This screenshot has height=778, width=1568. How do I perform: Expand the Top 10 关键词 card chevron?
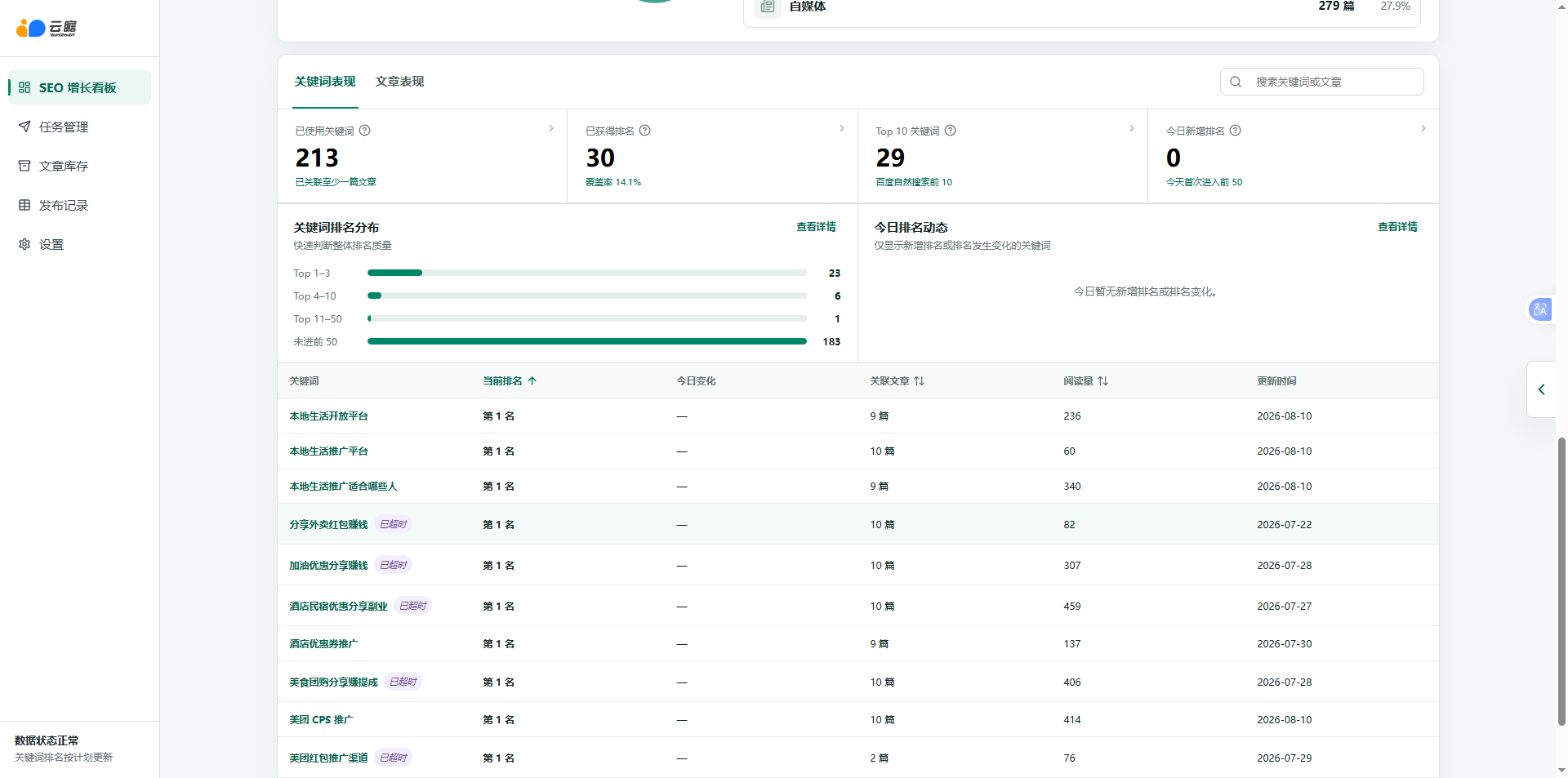(1132, 128)
